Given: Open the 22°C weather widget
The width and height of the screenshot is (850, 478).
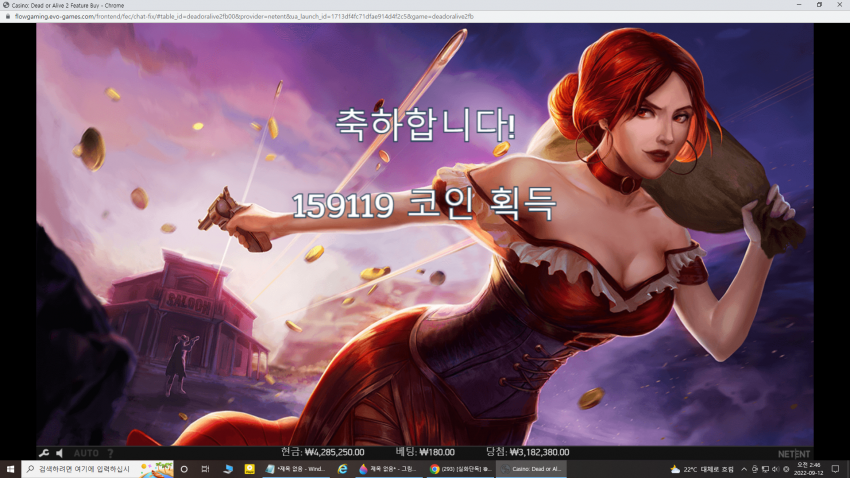Looking at the screenshot, I should point(701,469).
